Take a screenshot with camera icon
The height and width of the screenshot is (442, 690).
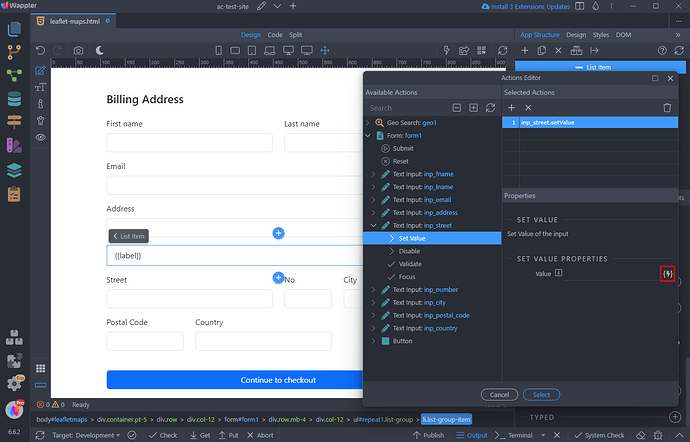tap(78, 51)
